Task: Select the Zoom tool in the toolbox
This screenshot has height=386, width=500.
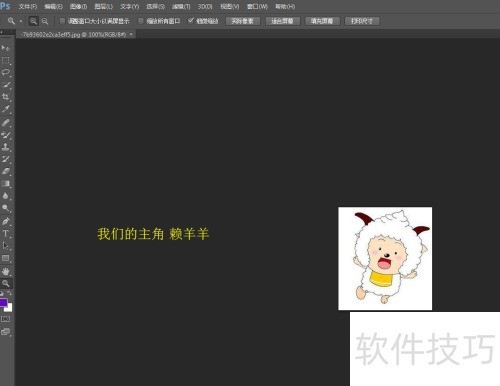Action: point(6,283)
